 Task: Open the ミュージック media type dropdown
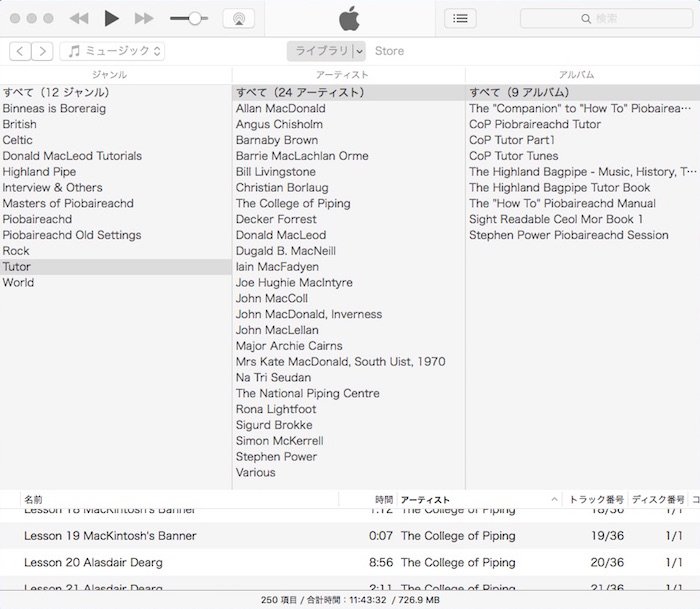[x=112, y=51]
